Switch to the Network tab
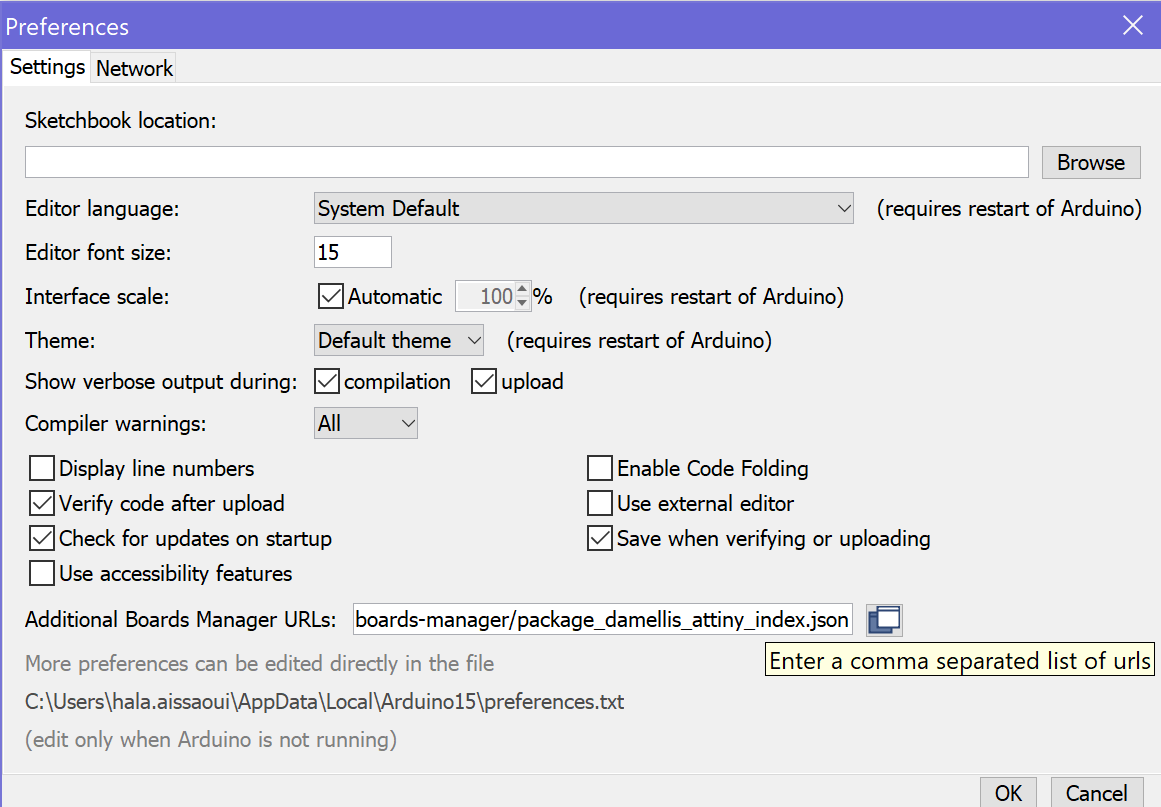 pyautogui.click(x=134, y=68)
